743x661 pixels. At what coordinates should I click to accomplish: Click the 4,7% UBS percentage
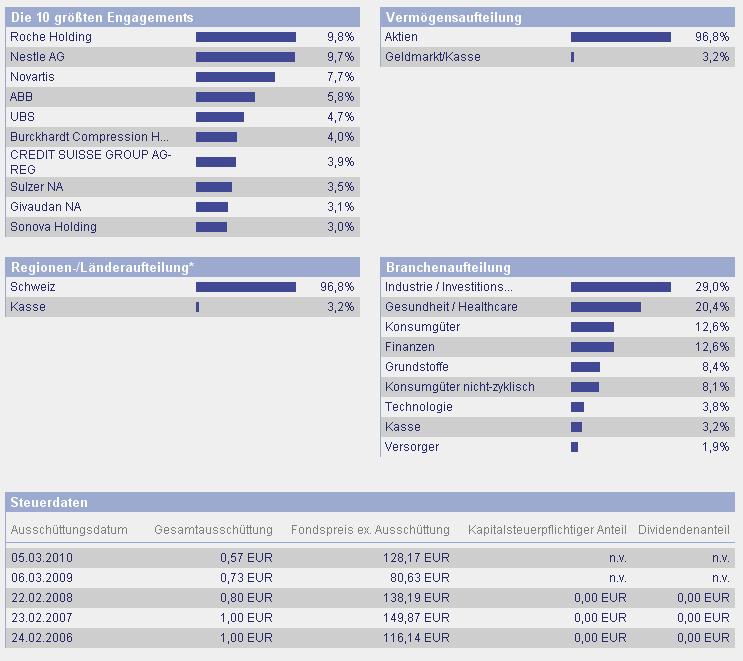tap(340, 117)
